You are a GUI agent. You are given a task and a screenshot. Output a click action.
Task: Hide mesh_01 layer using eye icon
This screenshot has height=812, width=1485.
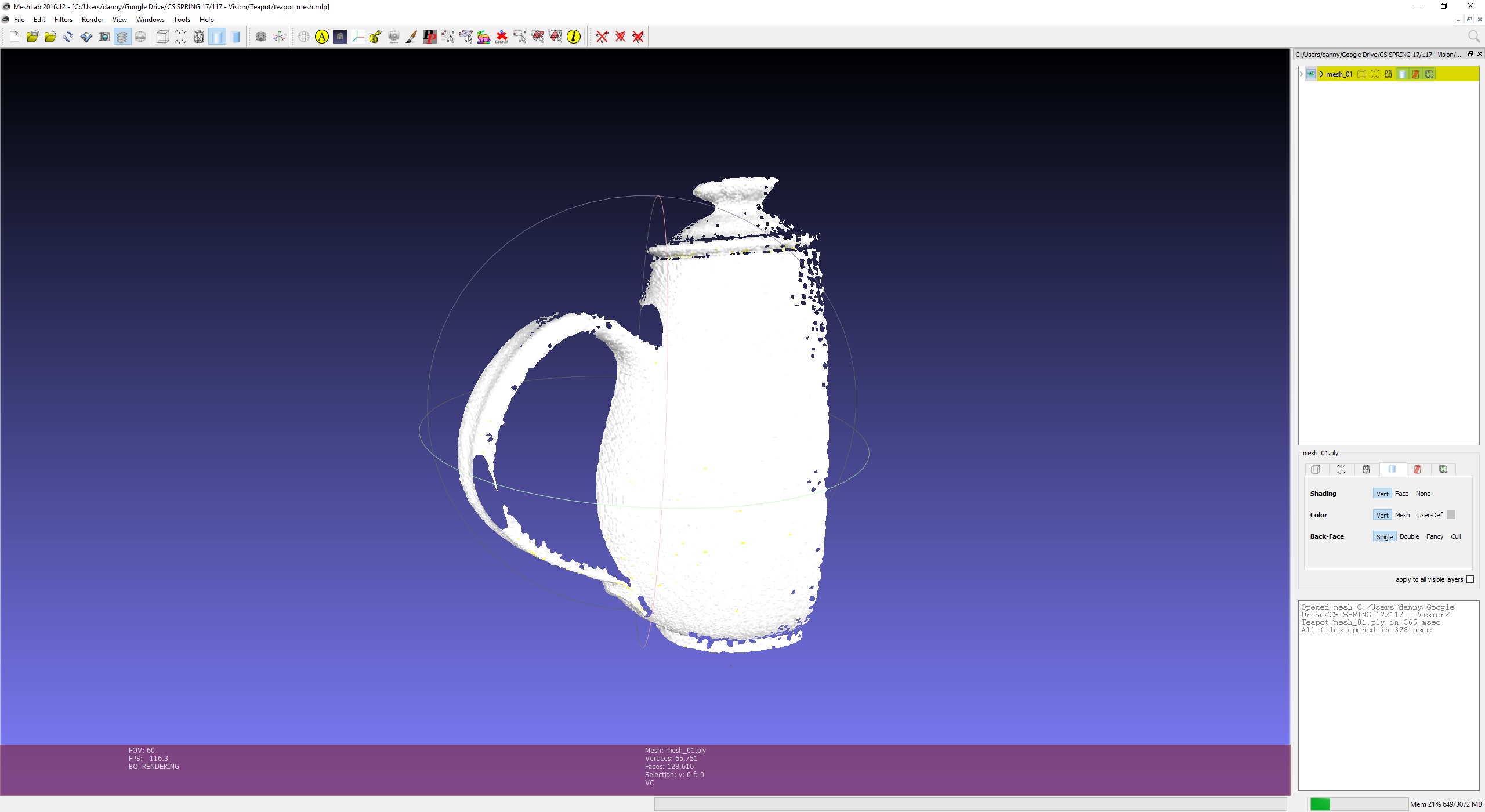1311,74
